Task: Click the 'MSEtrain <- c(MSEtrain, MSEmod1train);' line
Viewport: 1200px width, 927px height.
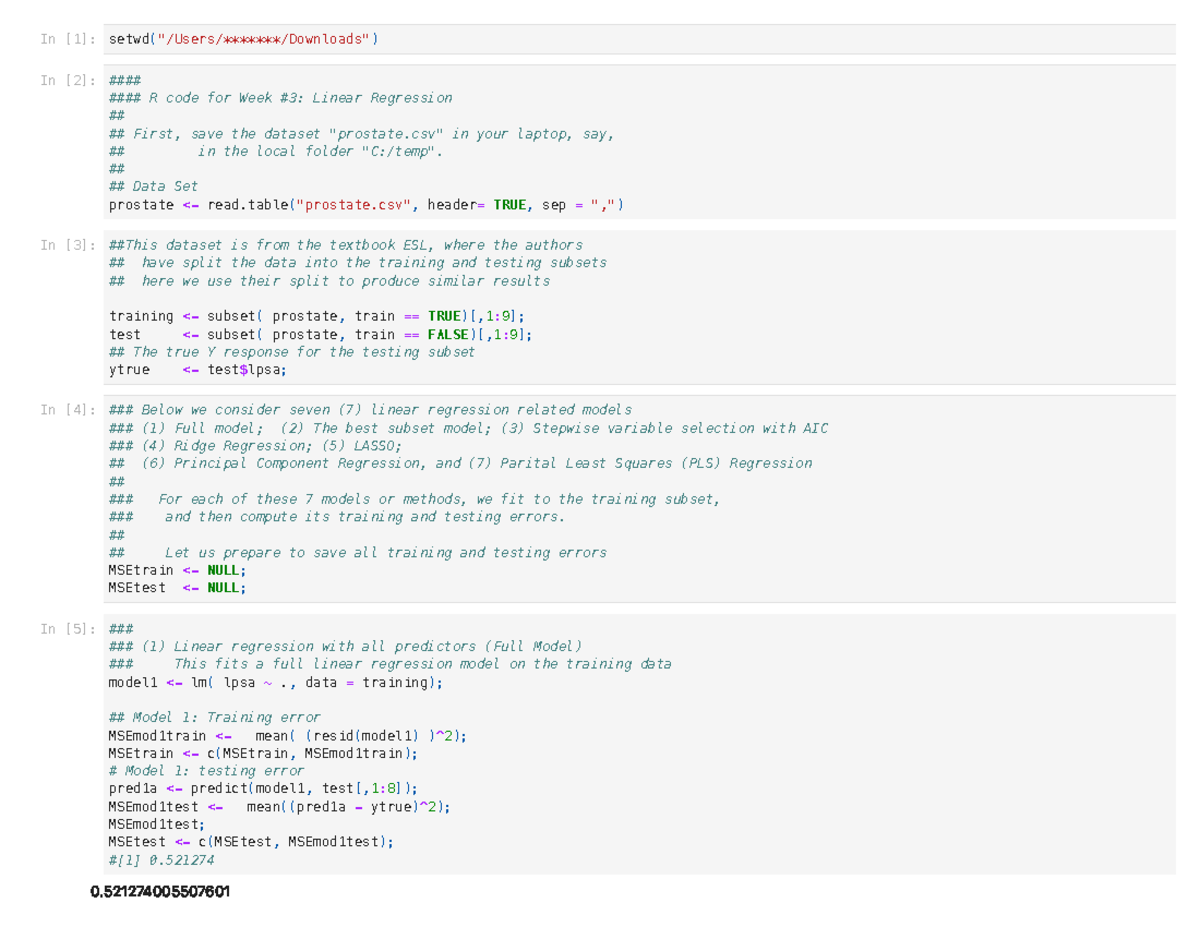Action: (263, 753)
